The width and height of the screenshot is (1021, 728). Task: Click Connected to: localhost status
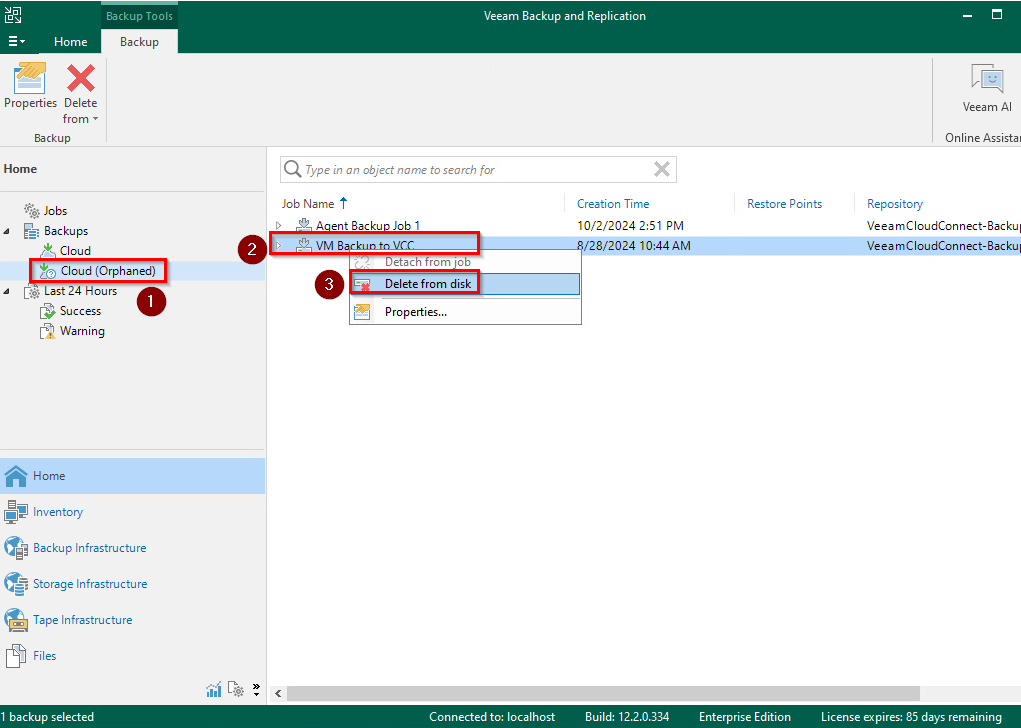[492, 717]
